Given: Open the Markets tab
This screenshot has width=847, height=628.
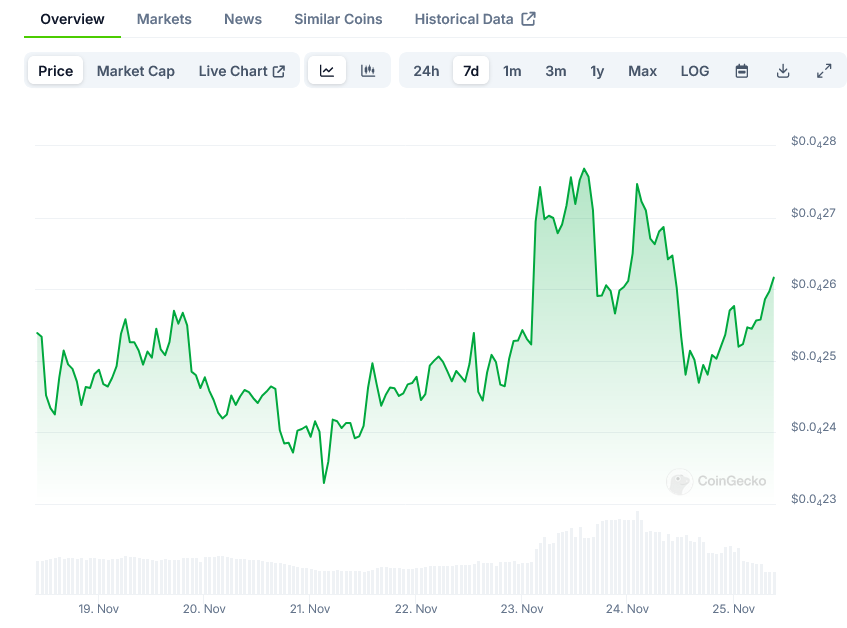Looking at the screenshot, I should 164,19.
